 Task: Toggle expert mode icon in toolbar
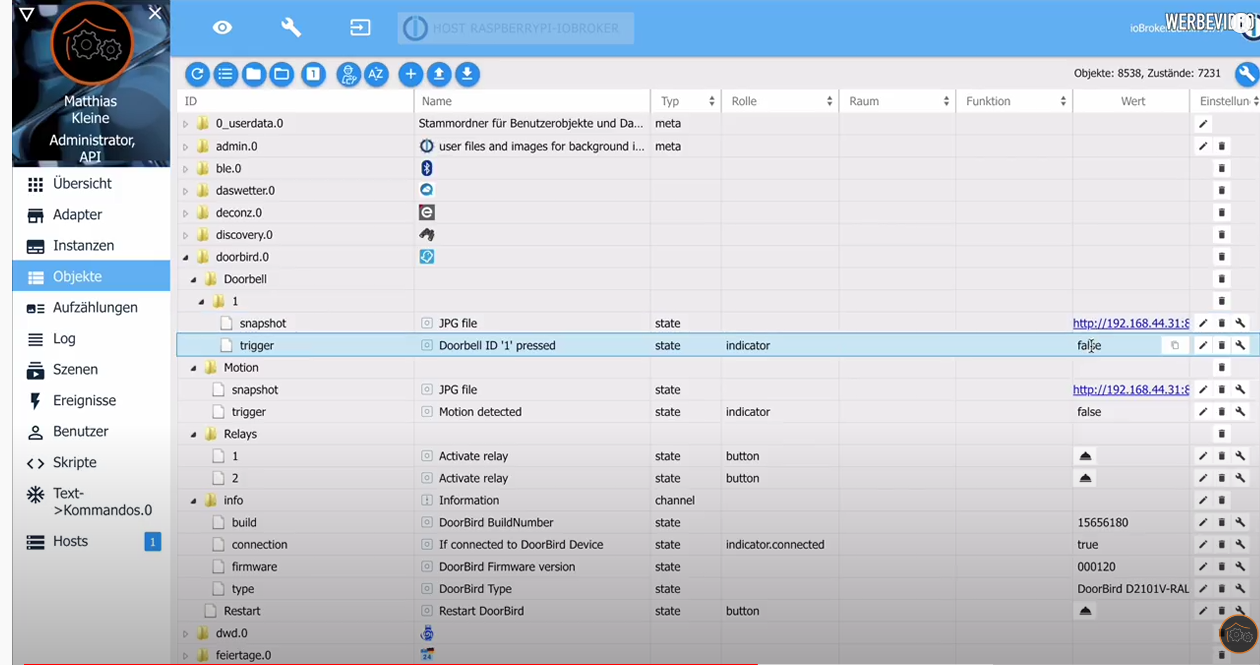pyautogui.click(x=348, y=74)
